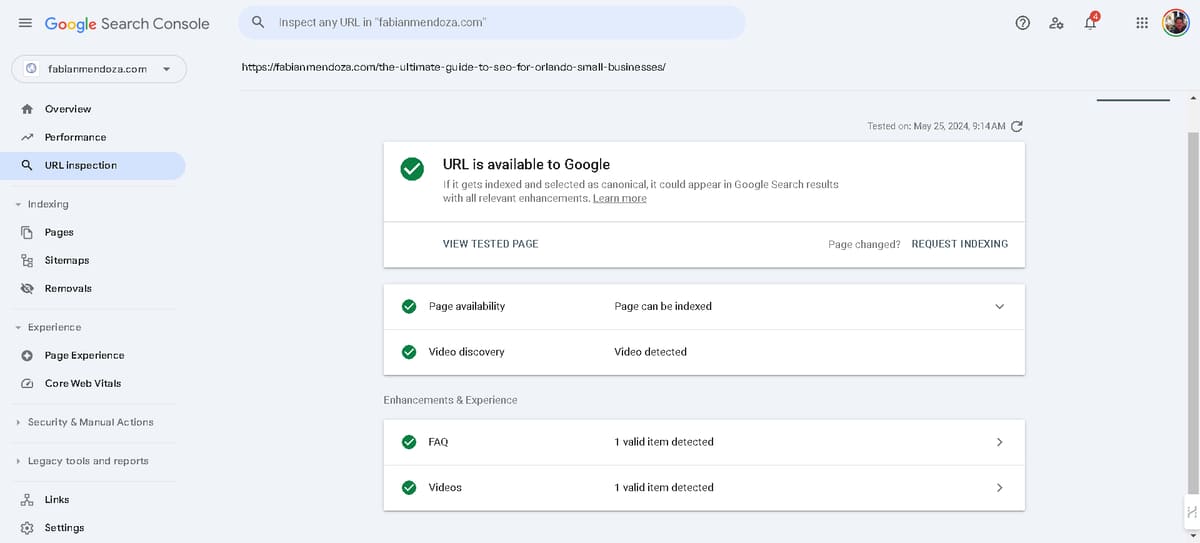The height and width of the screenshot is (543, 1200).
Task: Click the Removals crossed-eye icon
Action: [x=27, y=288]
